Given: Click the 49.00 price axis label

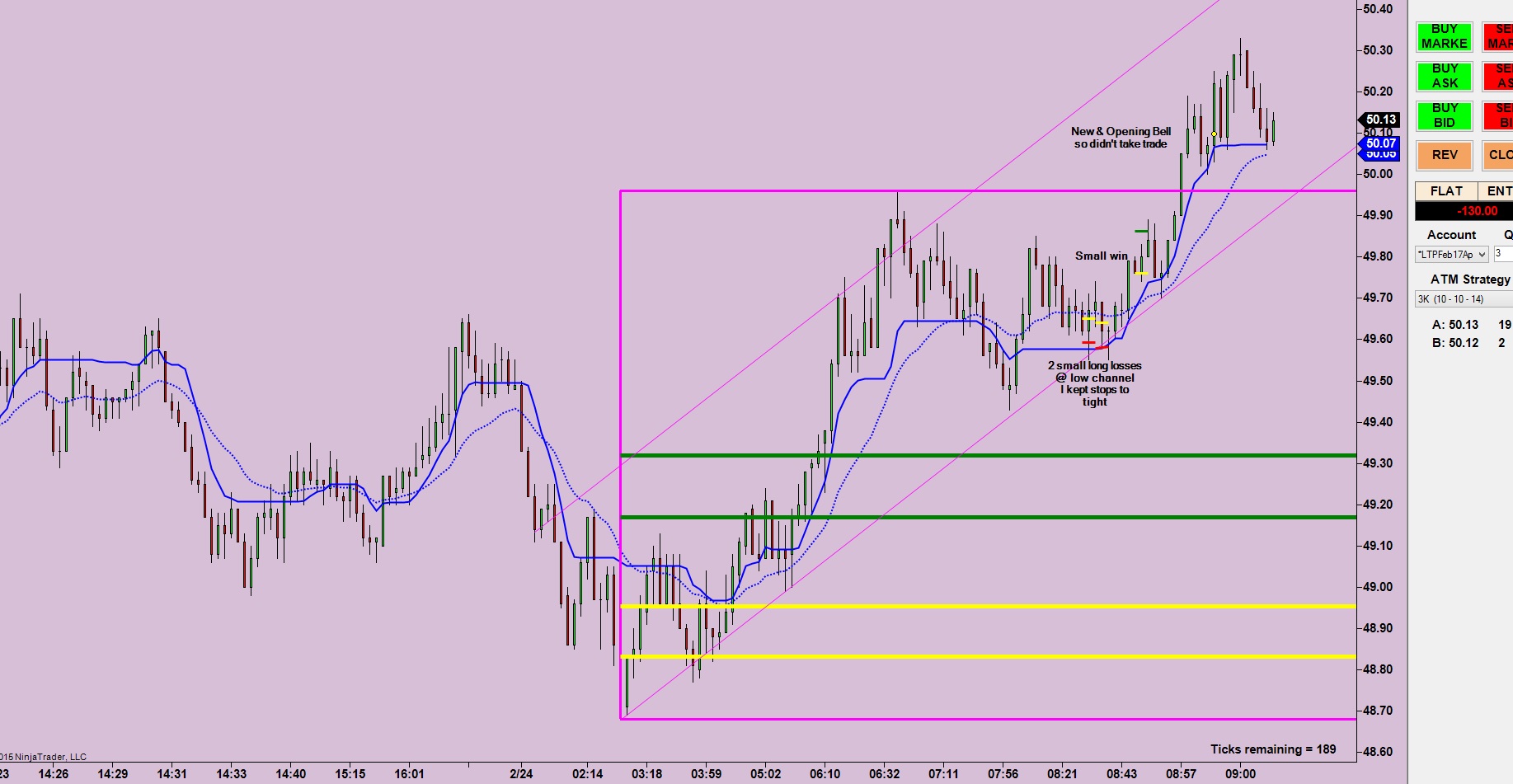Looking at the screenshot, I should [x=1378, y=587].
